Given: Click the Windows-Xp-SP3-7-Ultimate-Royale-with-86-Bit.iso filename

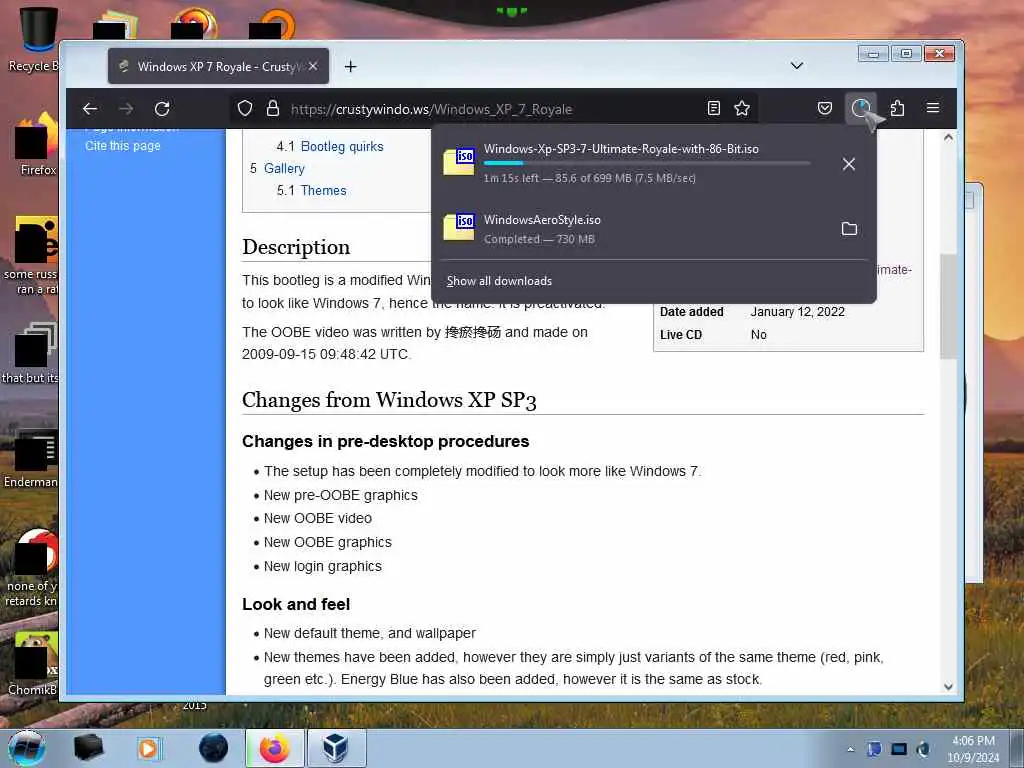Looking at the screenshot, I should tap(621, 149).
